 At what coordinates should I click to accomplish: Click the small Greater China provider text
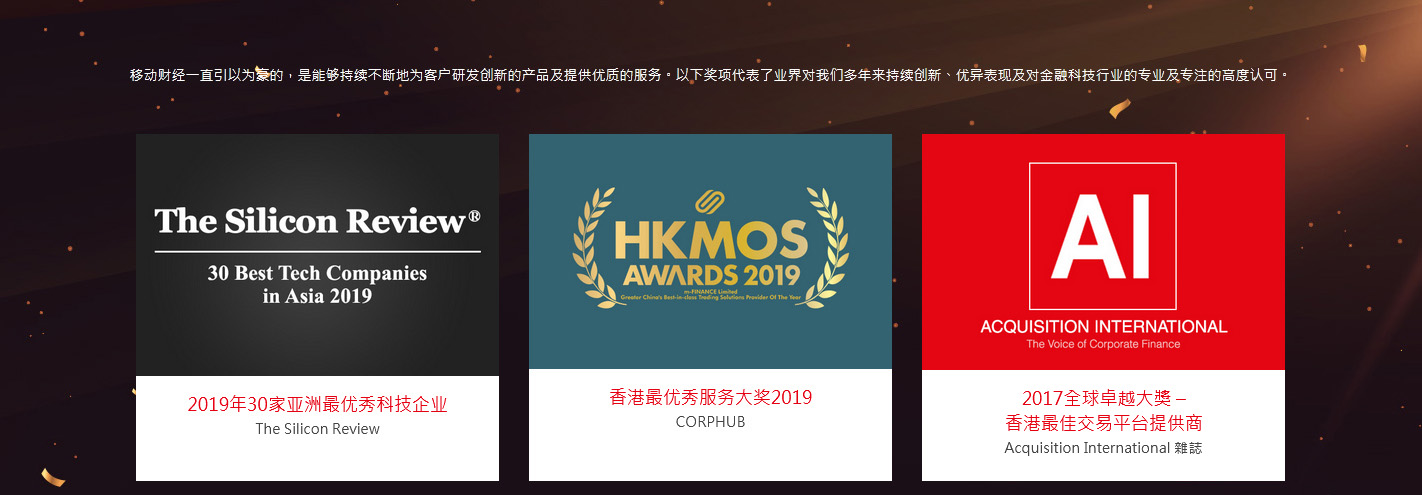click(x=710, y=295)
